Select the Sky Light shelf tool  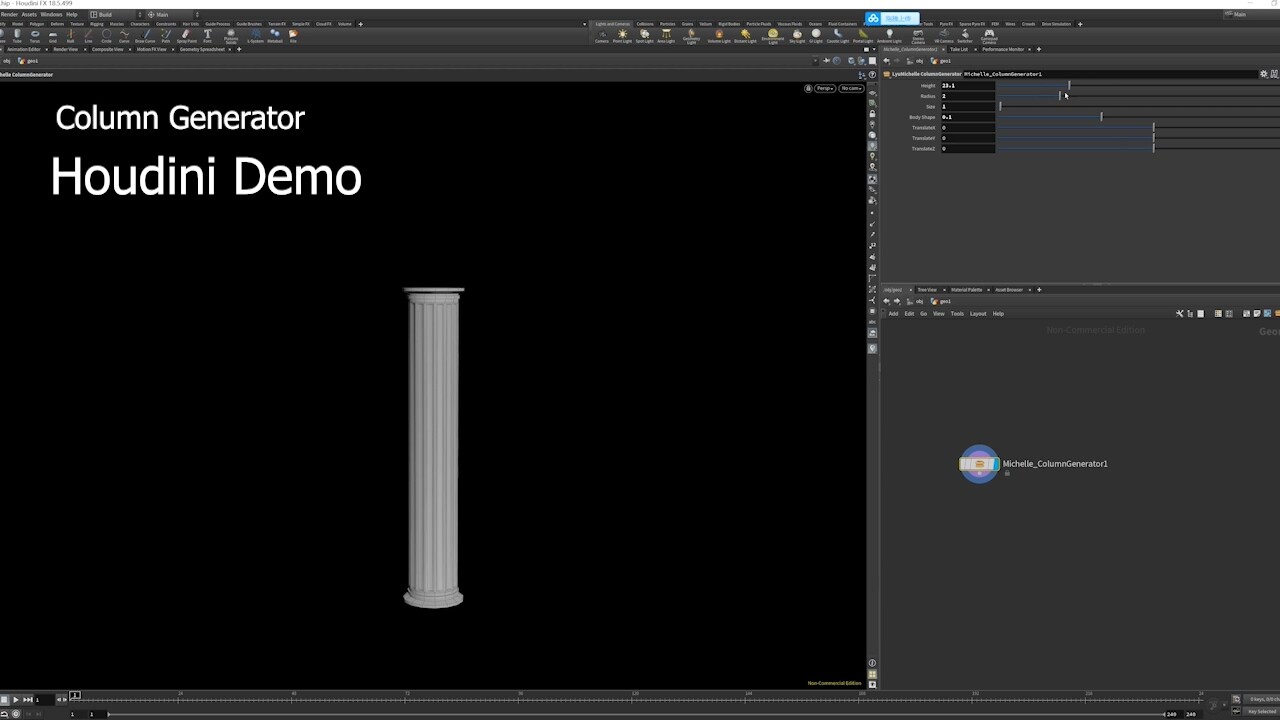coord(797,36)
